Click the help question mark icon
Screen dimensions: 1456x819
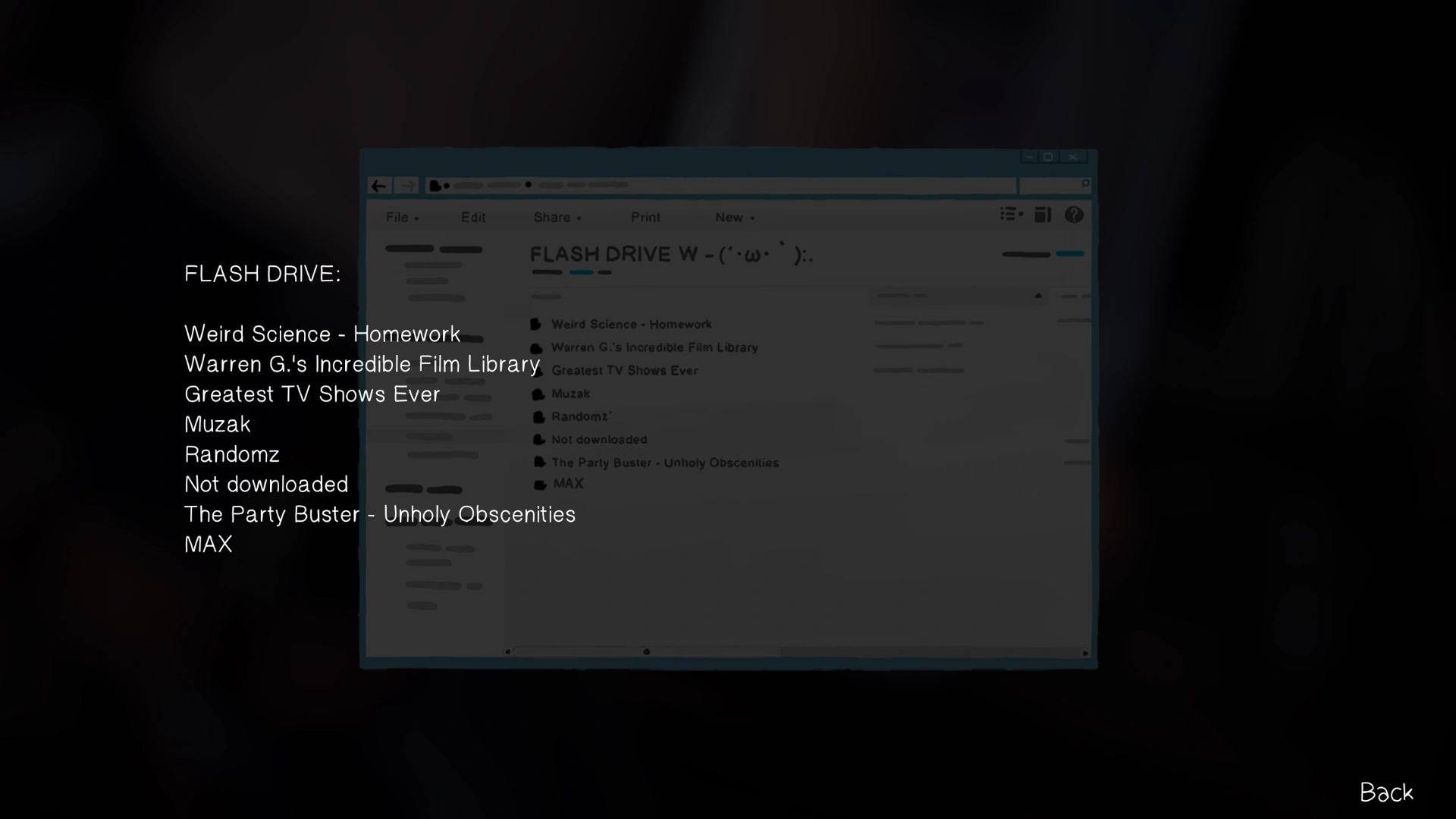pos(1074,215)
